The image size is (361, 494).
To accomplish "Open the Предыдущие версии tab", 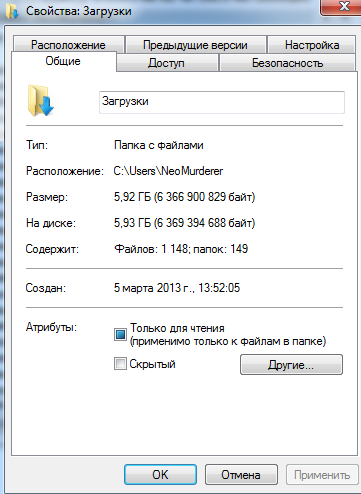I will (x=195, y=45).
